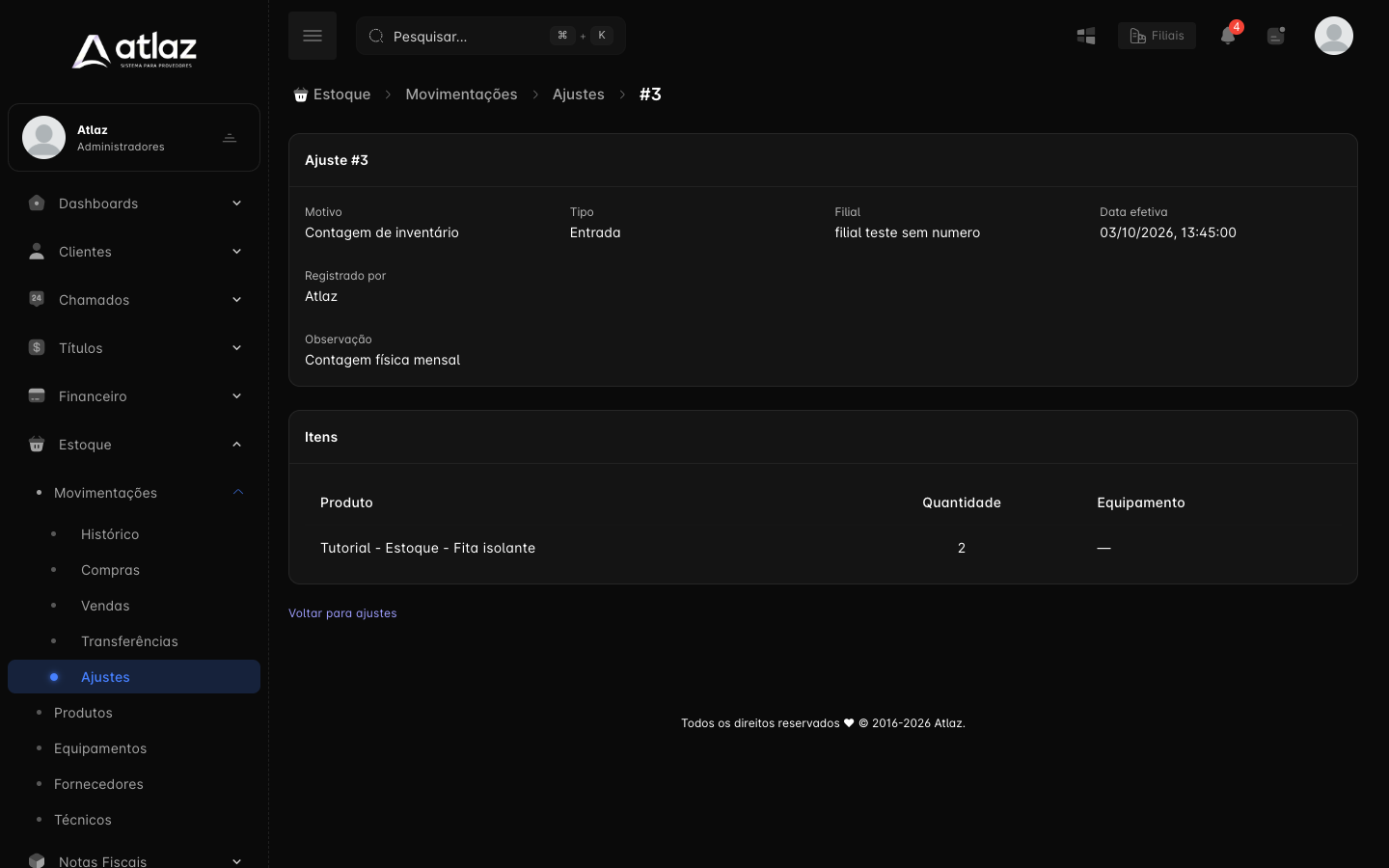
Task: Toggle the hamburger sidebar menu button
Action: click(313, 36)
